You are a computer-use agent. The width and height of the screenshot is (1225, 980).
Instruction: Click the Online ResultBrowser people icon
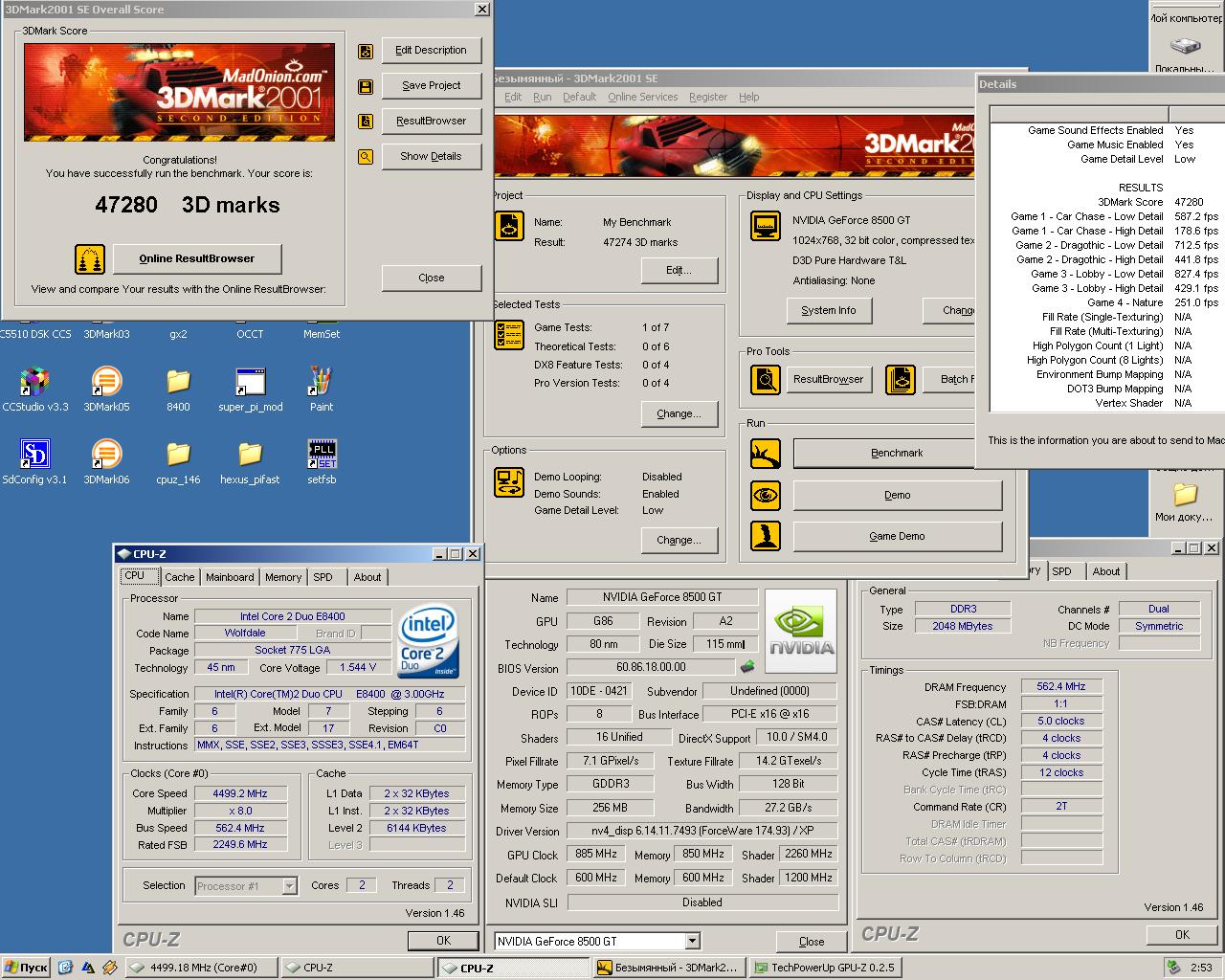click(x=89, y=258)
